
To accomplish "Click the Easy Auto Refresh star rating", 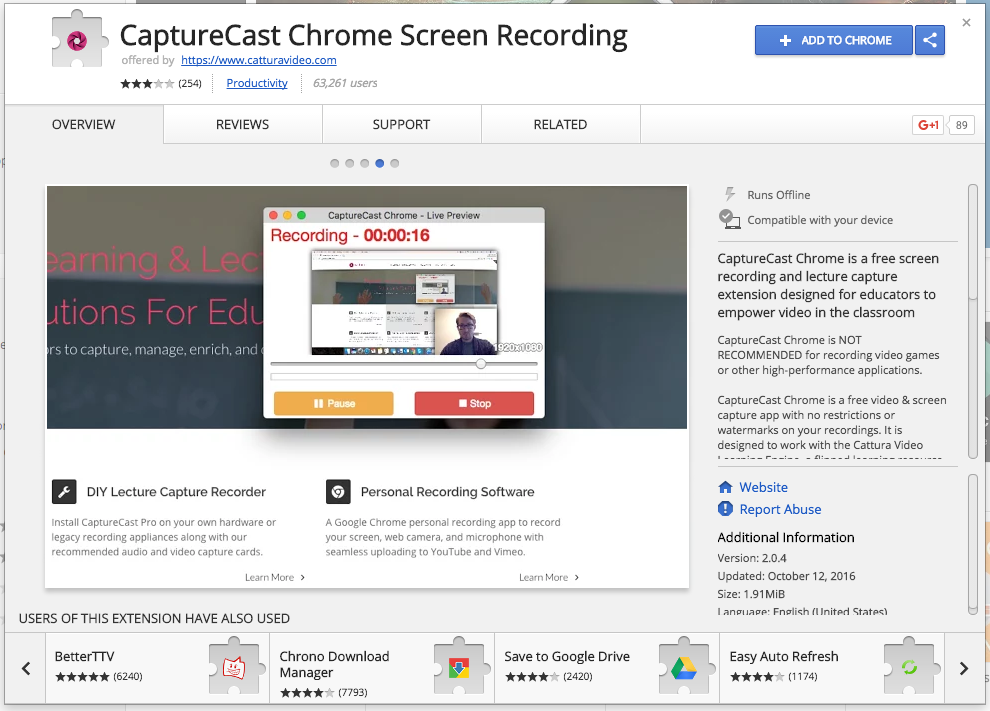I will [758, 677].
